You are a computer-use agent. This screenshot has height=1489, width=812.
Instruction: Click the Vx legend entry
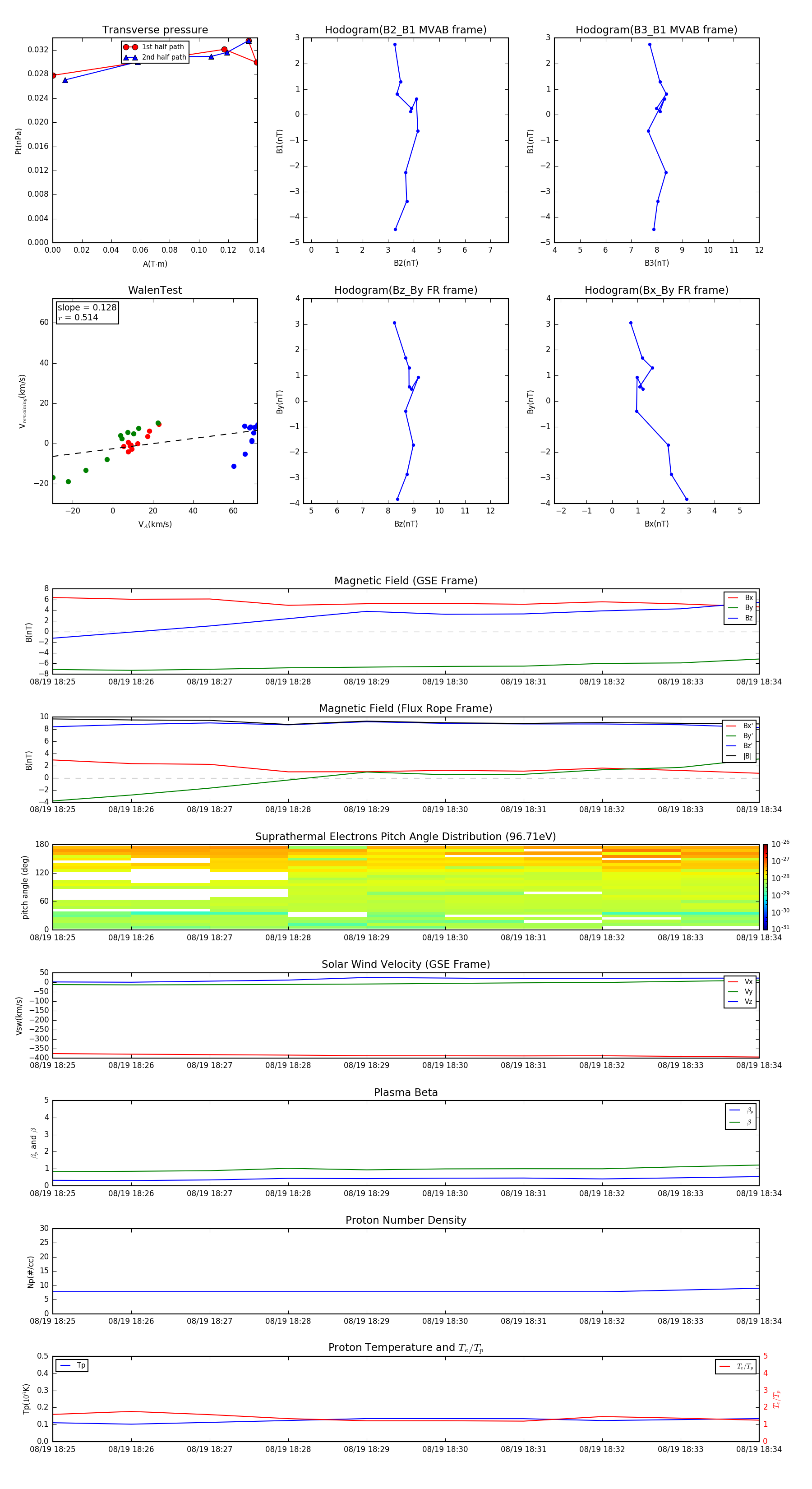tap(740, 981)
